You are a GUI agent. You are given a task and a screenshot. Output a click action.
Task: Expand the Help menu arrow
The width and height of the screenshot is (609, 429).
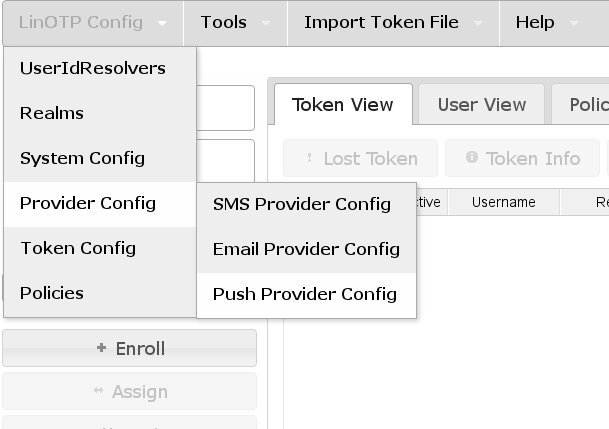pos(574,23)
